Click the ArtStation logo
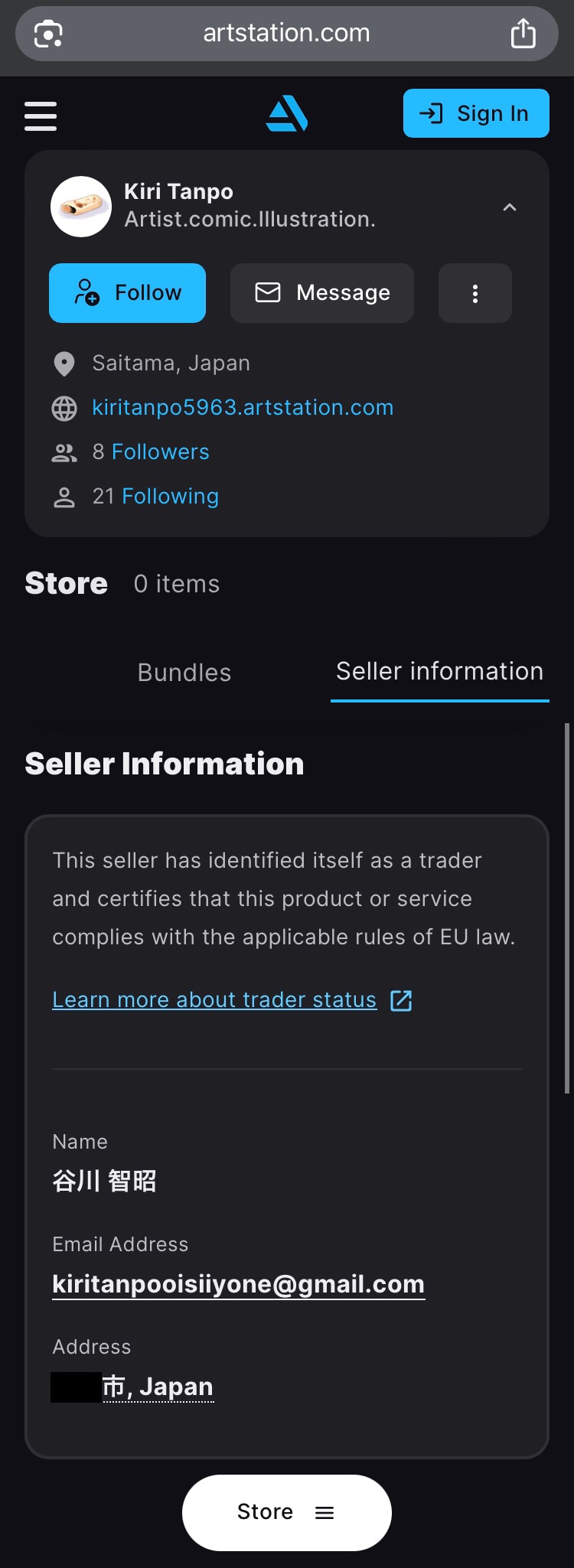 [287, 114]
